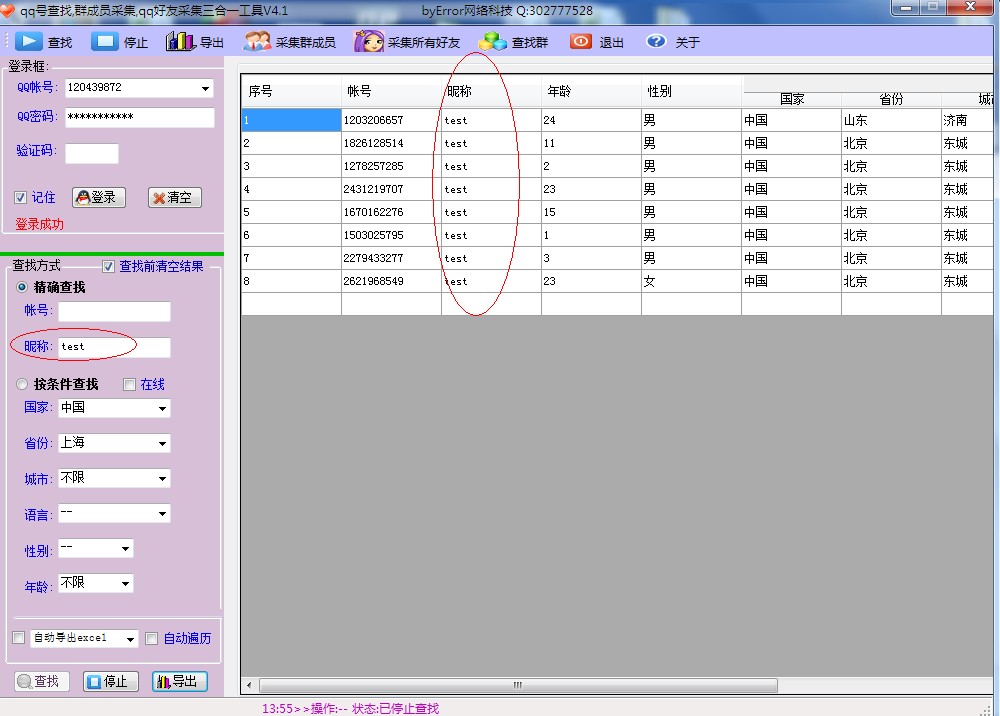Image resolution: width=1000 pixels, height=716 pixels.
Task: Open the 年龄 age dropdown
Action: tap(126, 583)
